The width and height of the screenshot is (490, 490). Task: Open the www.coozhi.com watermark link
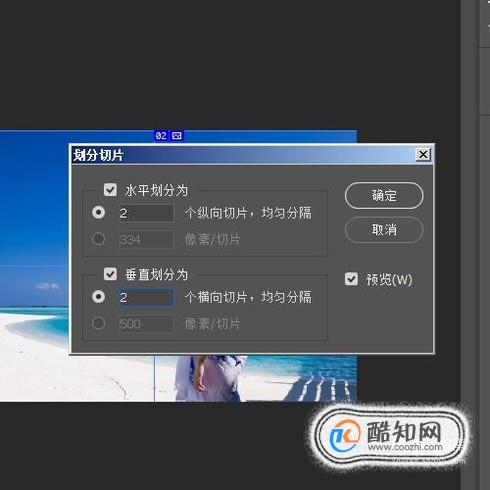pos(405,447)
